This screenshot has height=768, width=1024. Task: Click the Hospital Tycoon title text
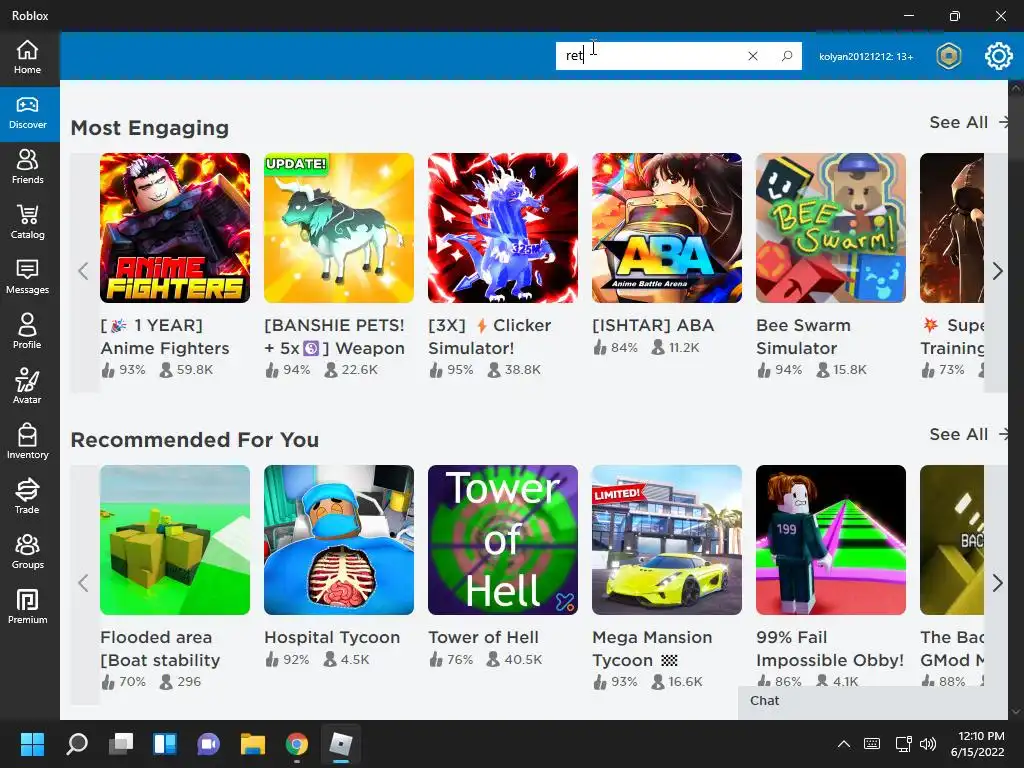332,637
